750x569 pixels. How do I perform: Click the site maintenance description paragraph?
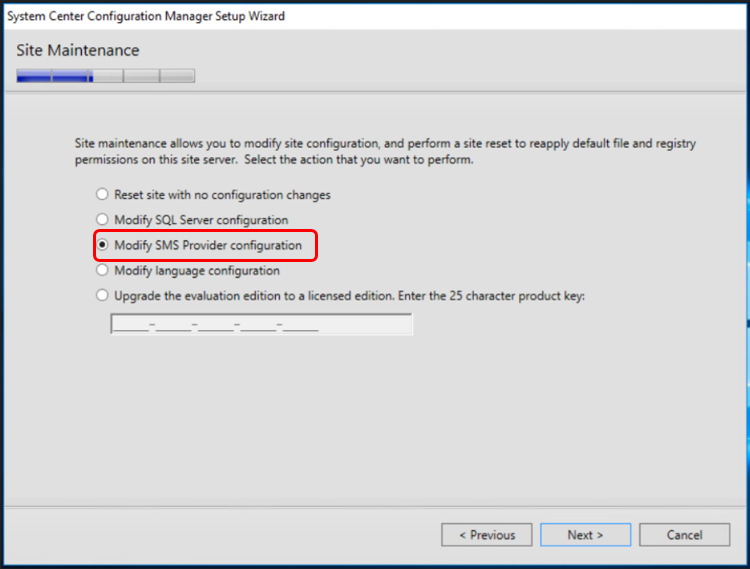385,151
